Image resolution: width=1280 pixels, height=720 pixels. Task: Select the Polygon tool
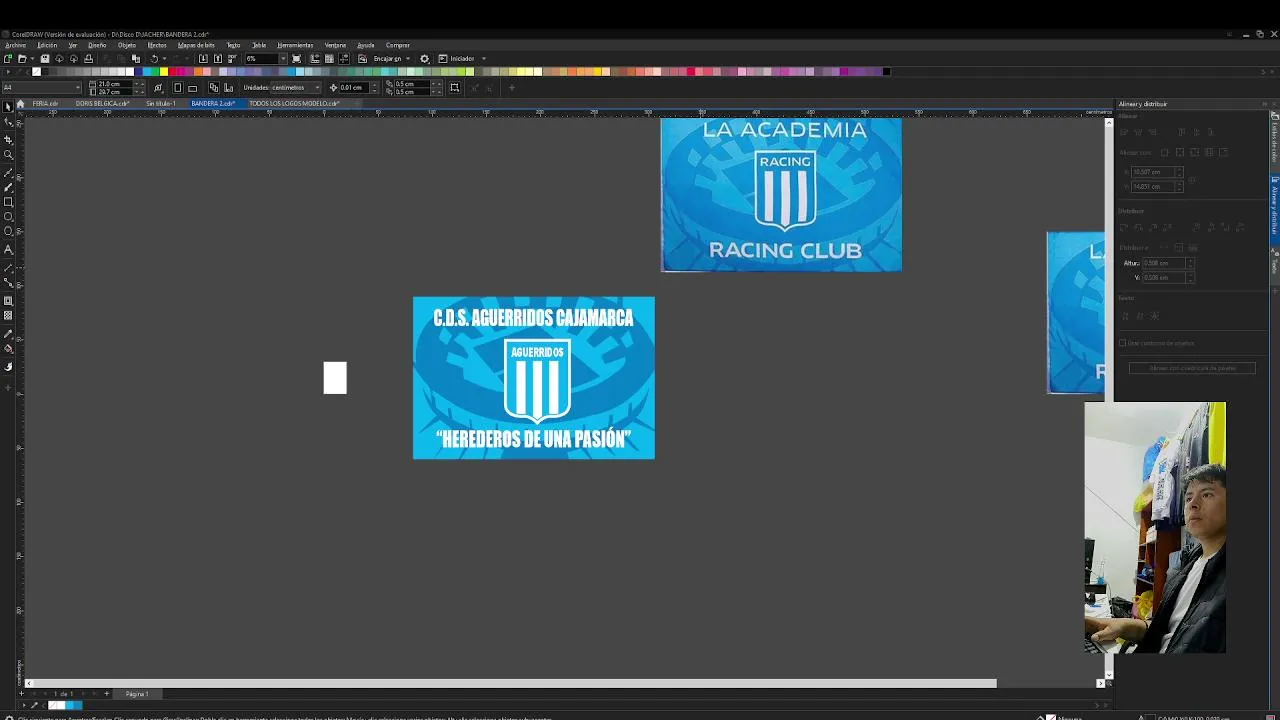(8, 232)
